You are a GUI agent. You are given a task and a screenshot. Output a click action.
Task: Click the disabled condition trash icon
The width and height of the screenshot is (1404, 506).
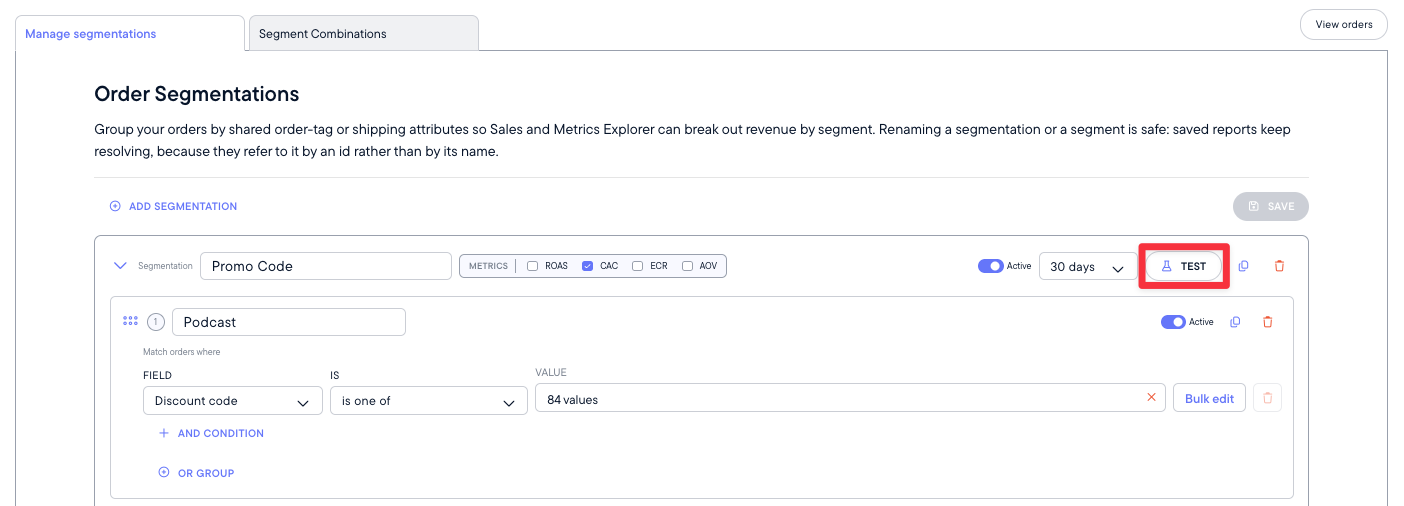coord(1268,398)
